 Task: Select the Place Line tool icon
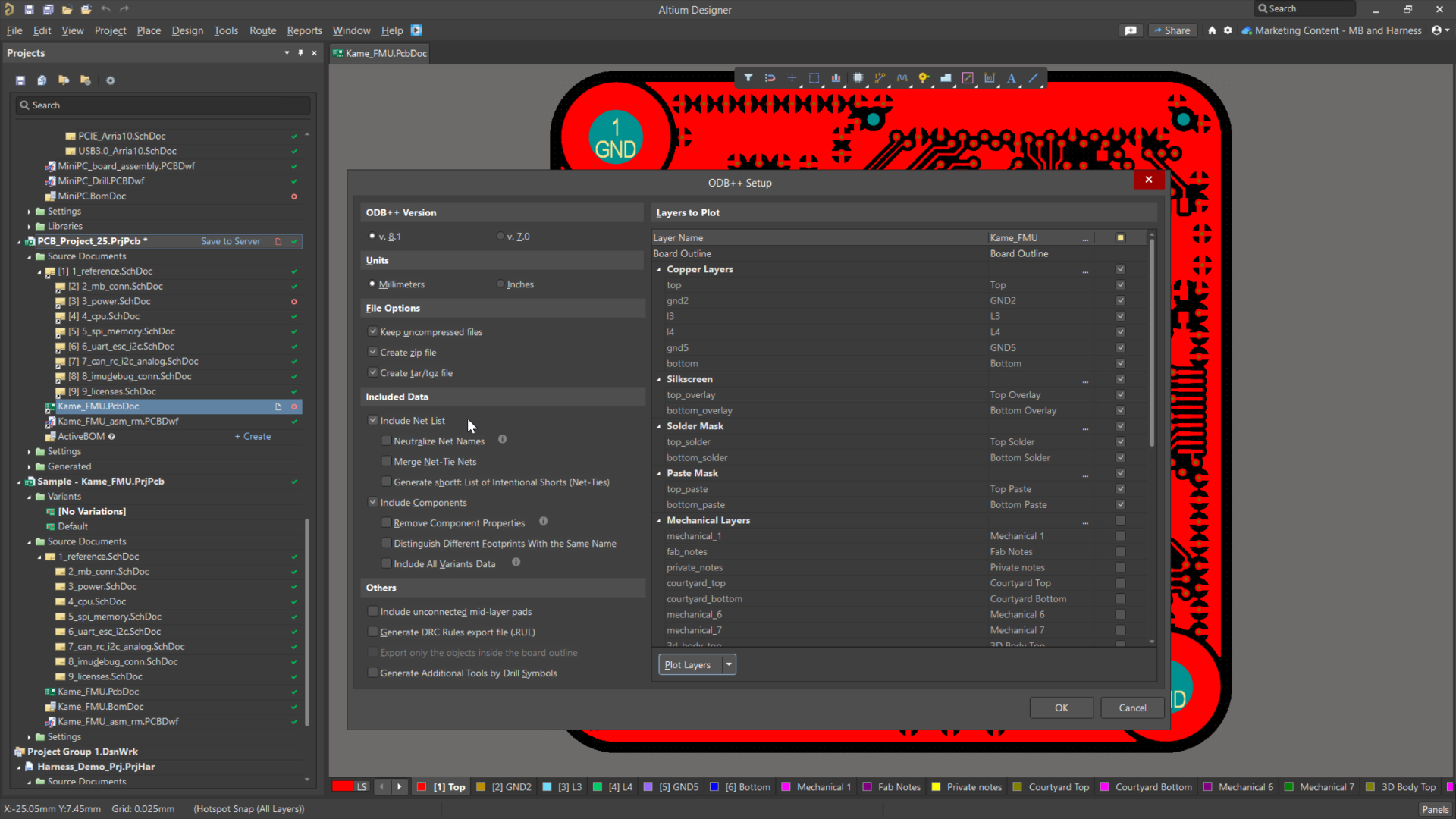click(1033, 78)
